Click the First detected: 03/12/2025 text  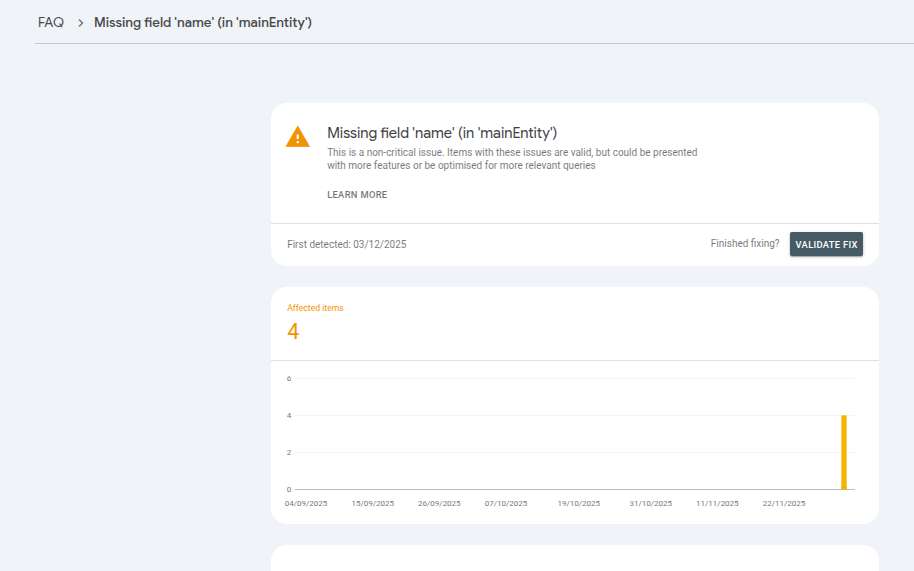[346, 244]
